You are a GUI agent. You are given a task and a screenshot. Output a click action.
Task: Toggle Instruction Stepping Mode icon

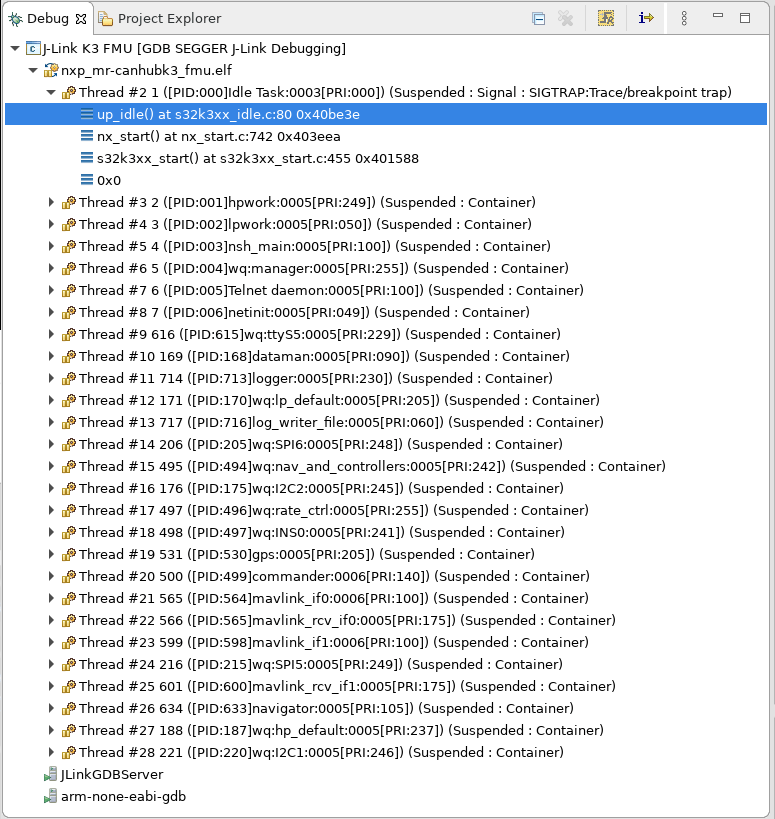pyautogui.click(x=646, y=18)
